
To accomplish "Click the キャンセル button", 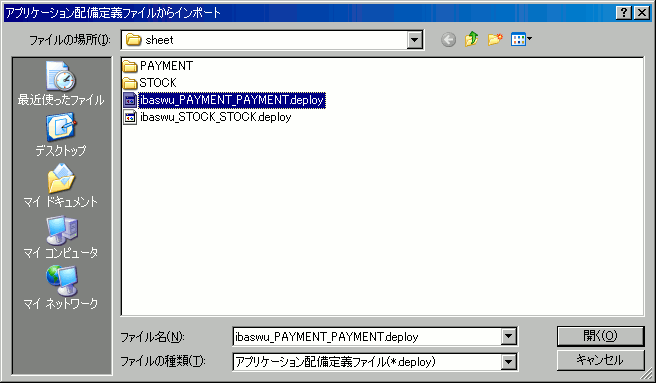I will (600, 360).
